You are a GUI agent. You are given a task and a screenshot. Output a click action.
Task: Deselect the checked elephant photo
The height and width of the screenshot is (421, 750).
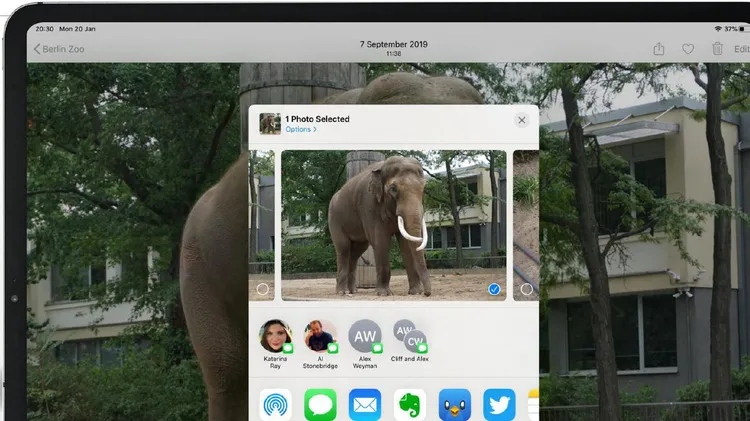494,289
